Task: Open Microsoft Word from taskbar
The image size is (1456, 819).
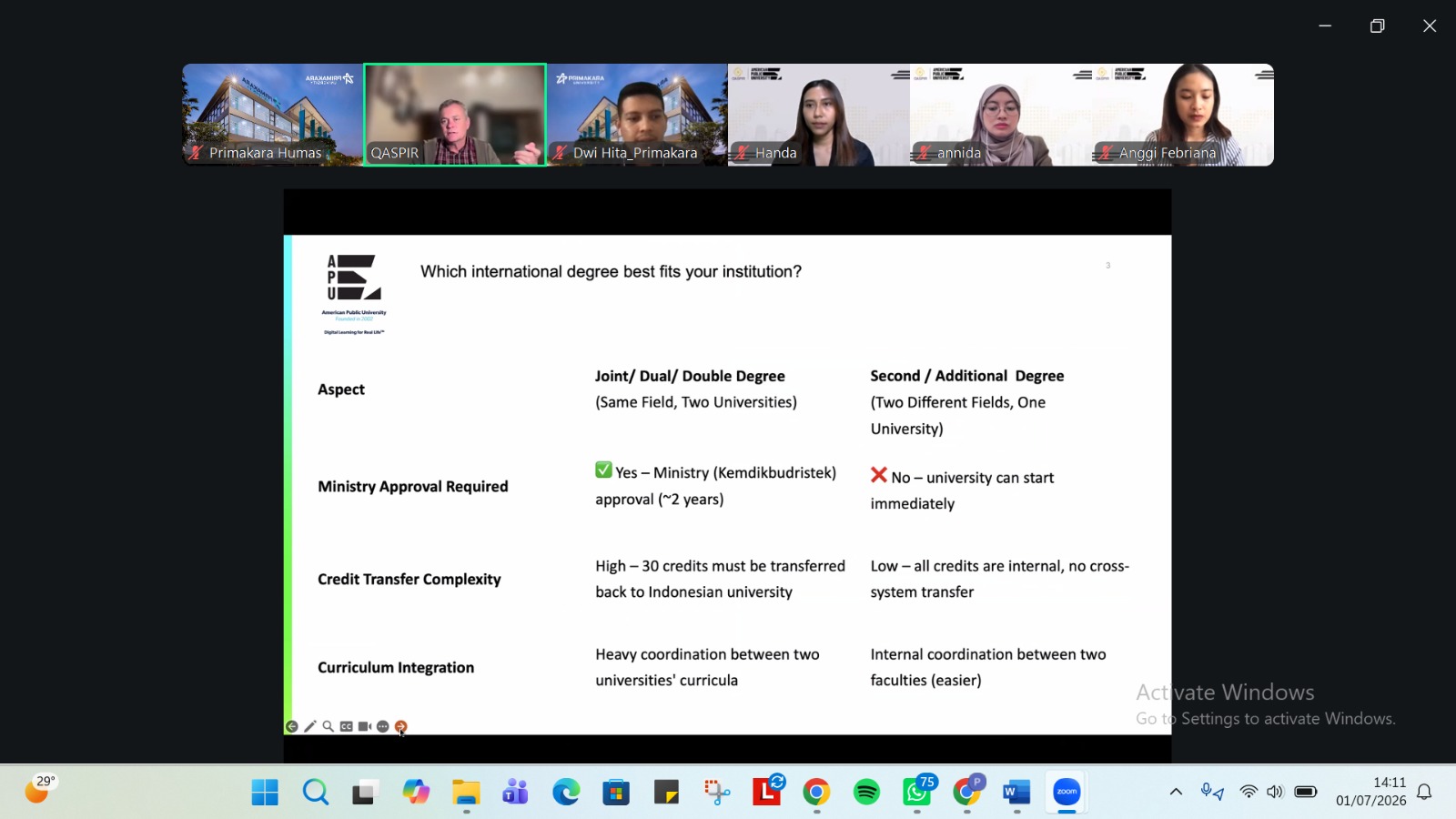Action: click(x=1016, y=793)
